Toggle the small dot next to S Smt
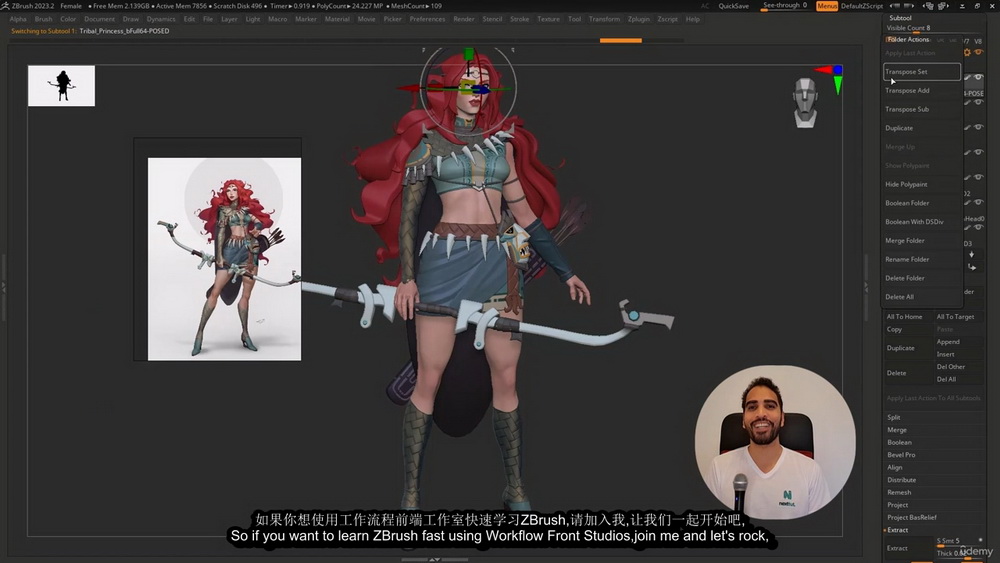Screen dimensions: 1000x563 click(980, 540)
